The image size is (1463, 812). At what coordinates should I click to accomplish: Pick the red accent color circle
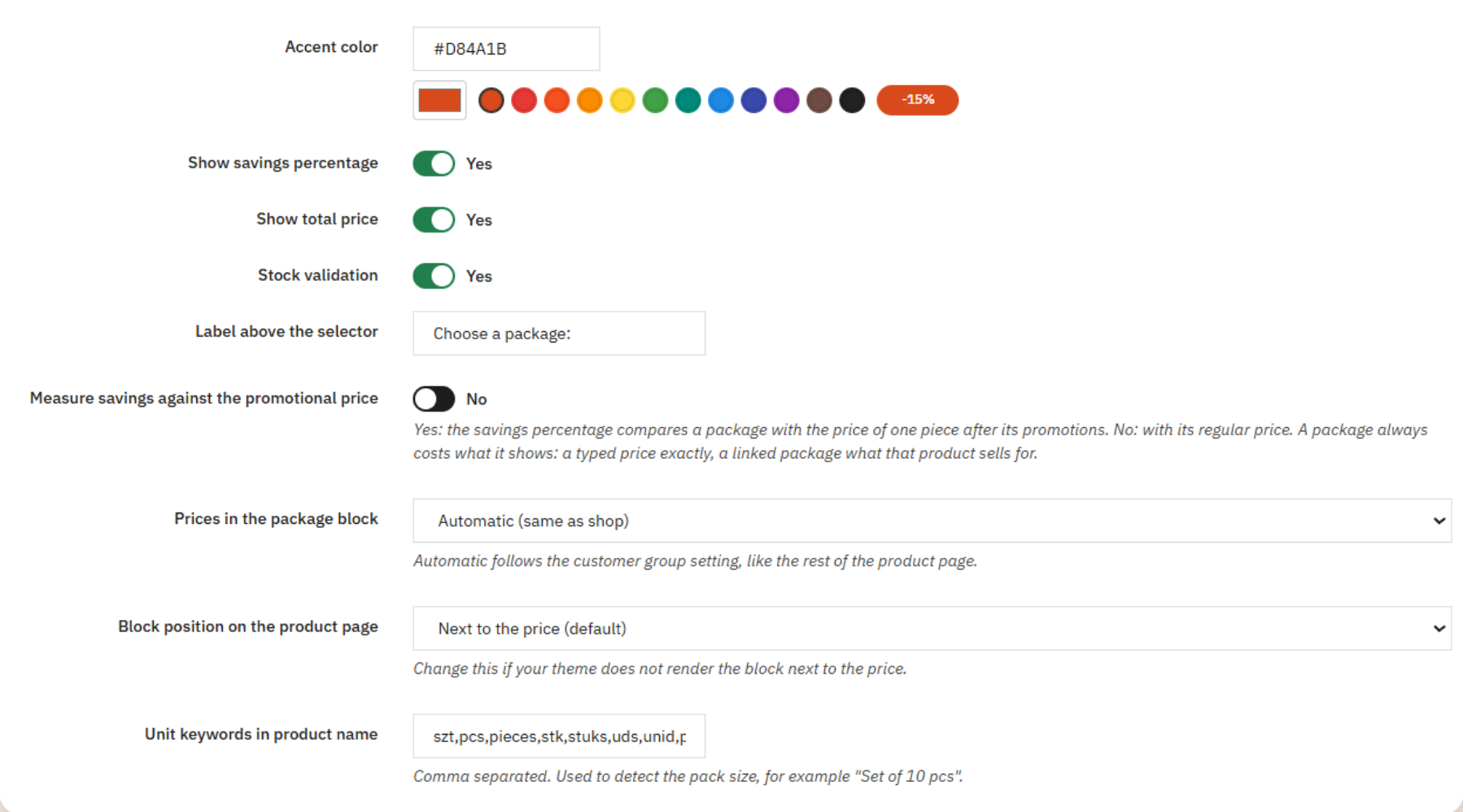524,100
